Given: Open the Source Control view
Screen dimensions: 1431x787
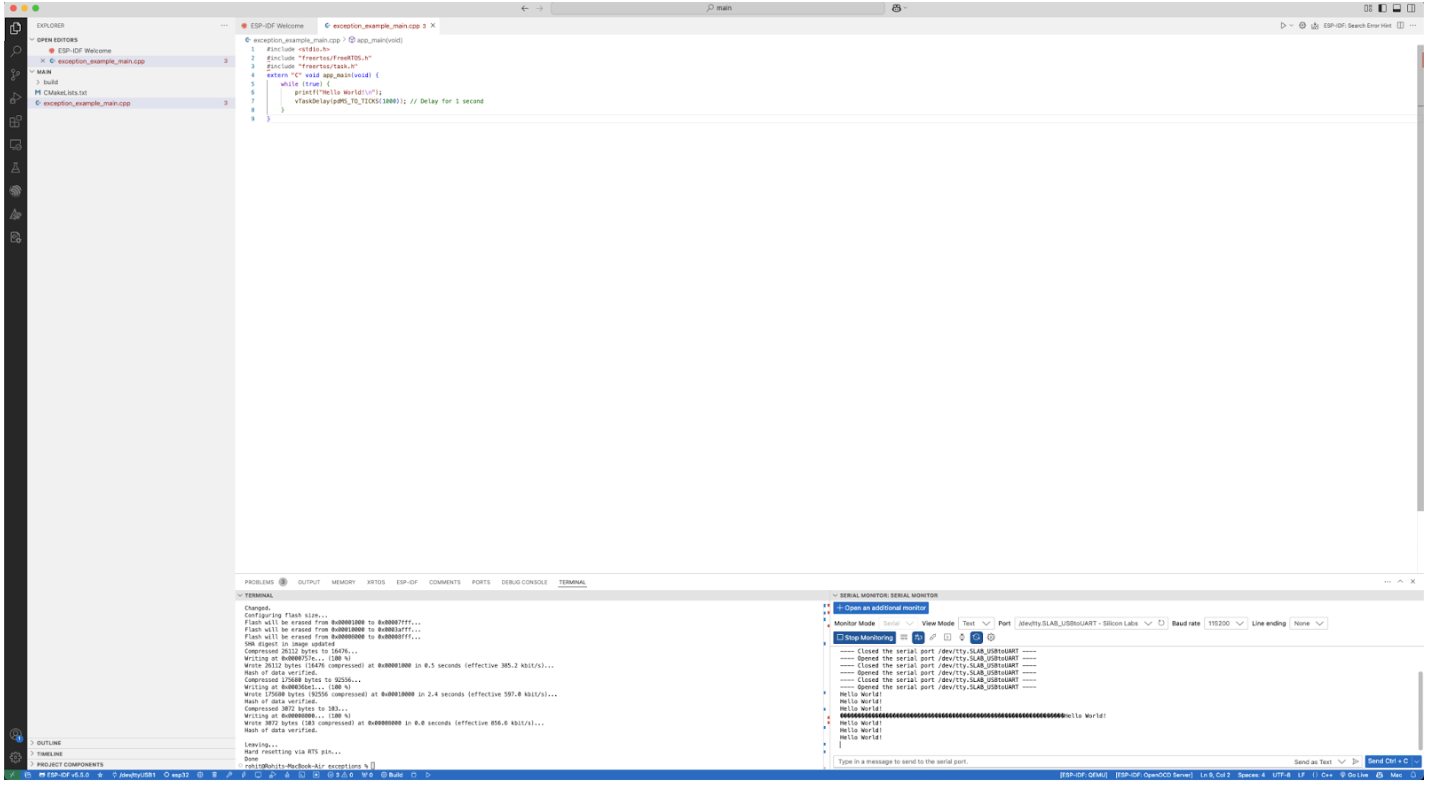Looking at the screenshot, I should 15,75.
